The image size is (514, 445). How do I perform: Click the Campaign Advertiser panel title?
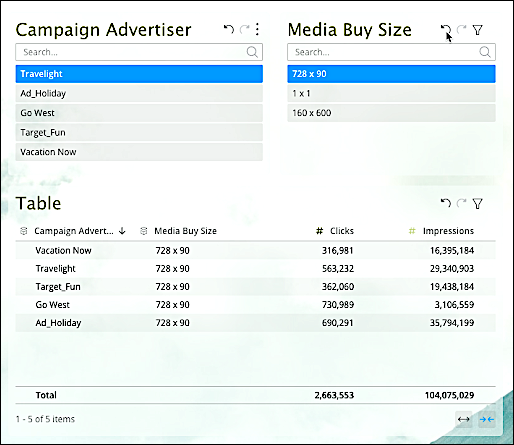tap(103, 30)
